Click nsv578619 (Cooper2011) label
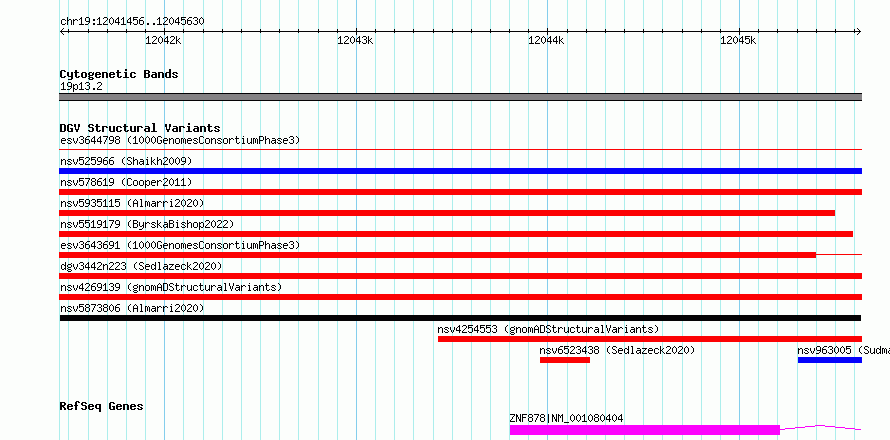Image resolution: width=890 pixels, height=440 pixels. pos(126,182)
